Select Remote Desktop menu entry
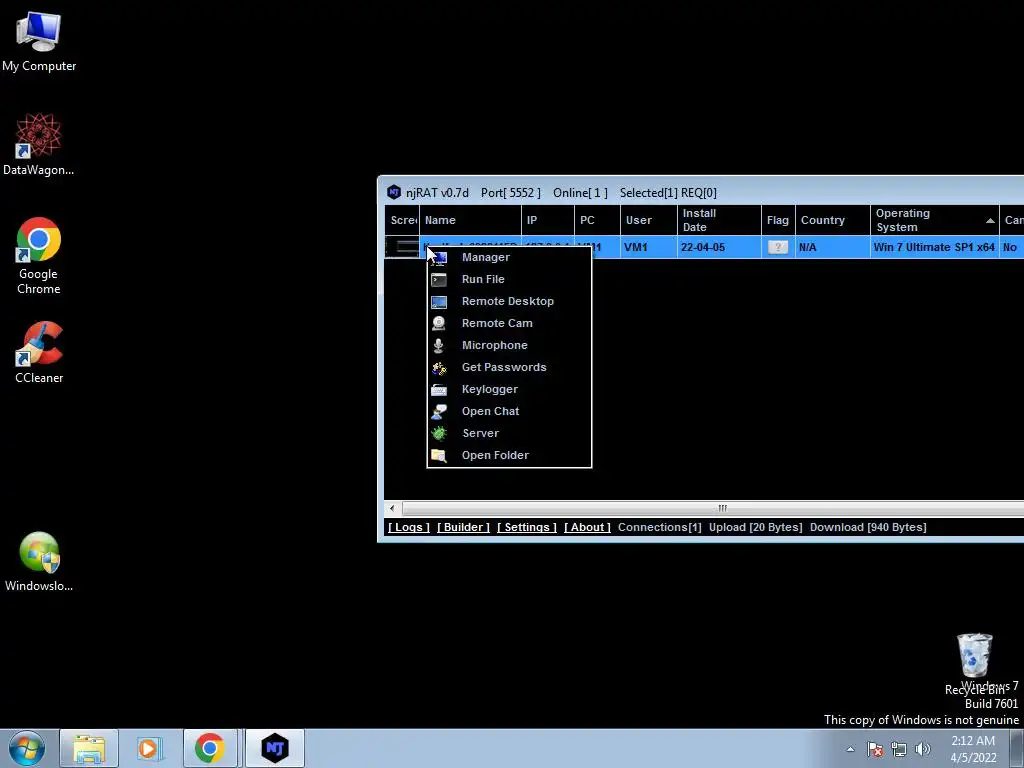 (509, 301)
